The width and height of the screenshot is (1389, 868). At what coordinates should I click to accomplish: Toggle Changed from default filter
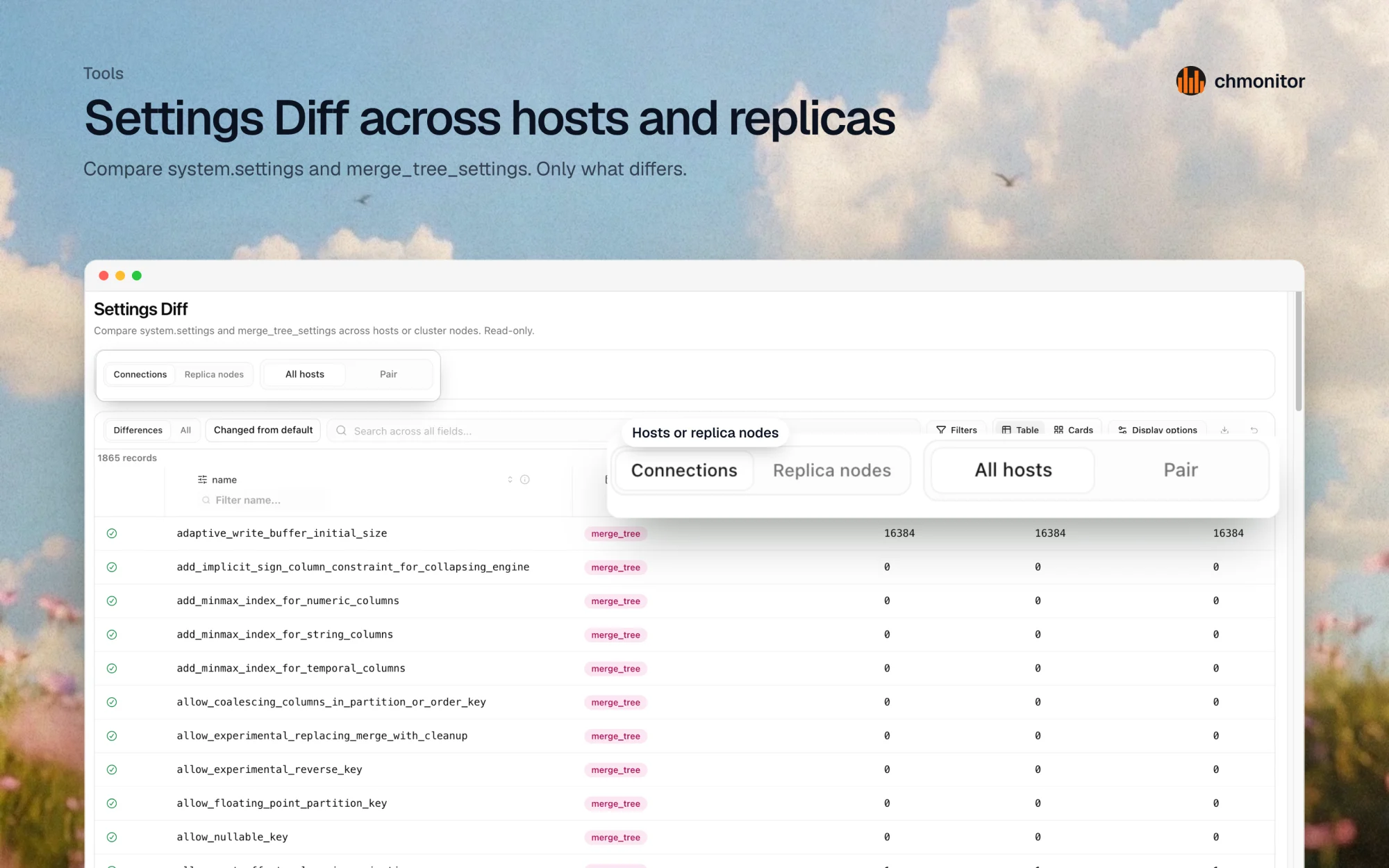click(263, 430)
